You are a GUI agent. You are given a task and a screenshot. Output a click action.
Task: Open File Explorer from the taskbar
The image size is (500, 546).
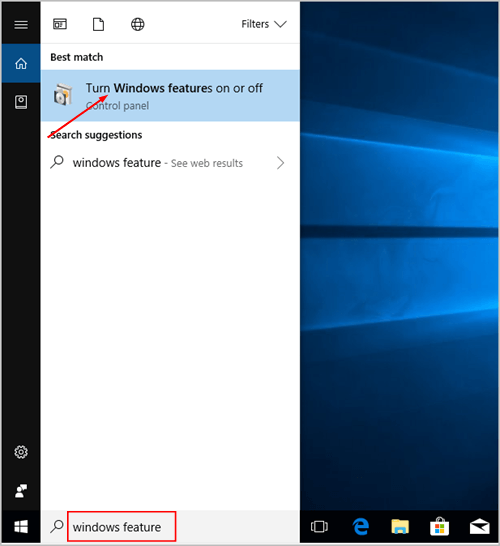[x=400, y=526]
